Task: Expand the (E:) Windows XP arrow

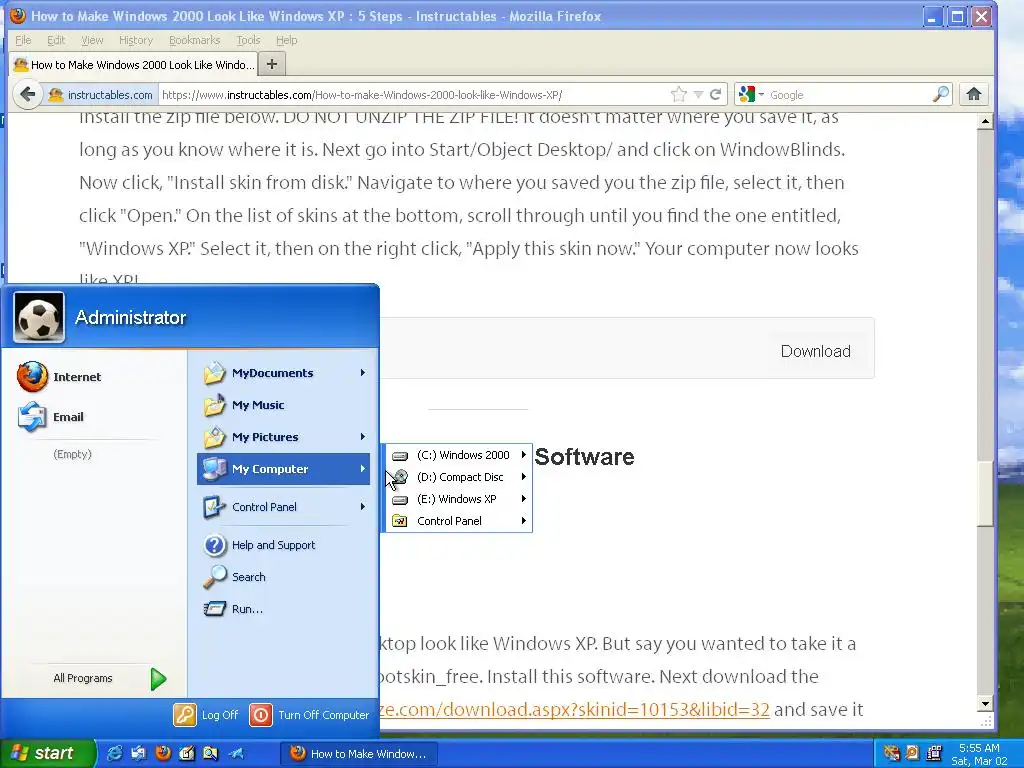Action: (x=524, y=499)
